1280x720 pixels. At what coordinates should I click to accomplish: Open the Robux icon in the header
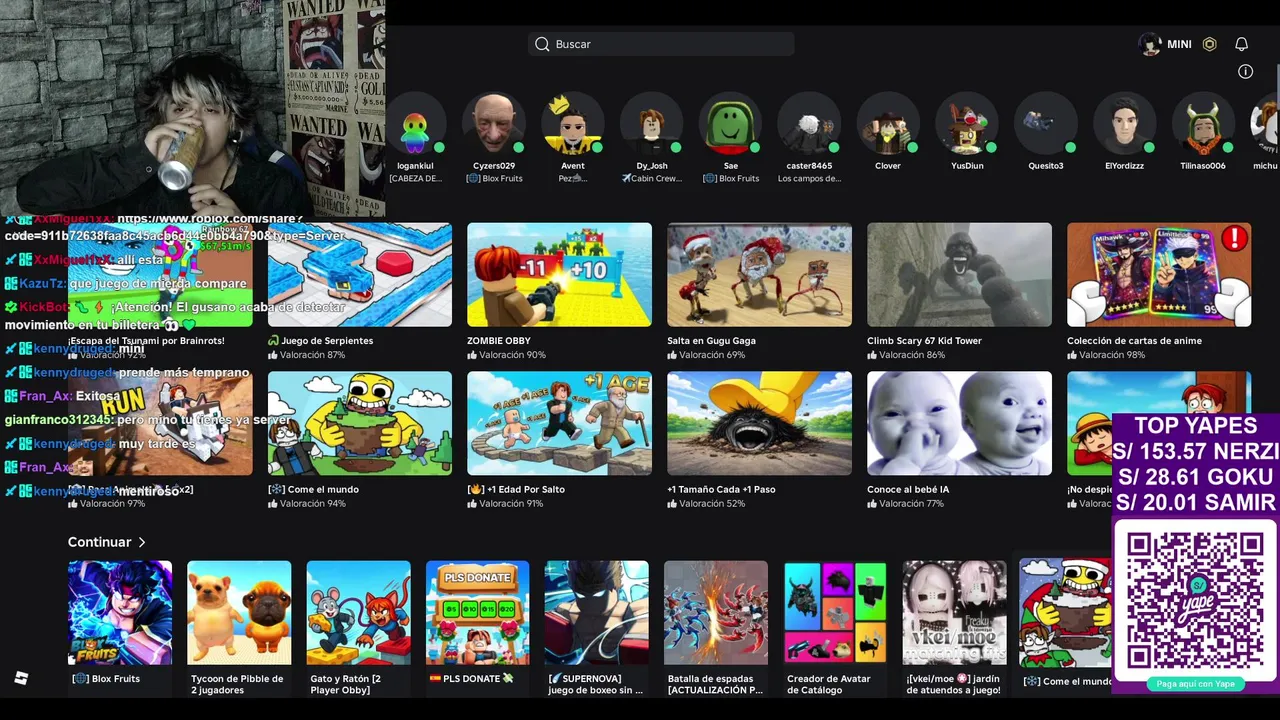tap(1210, 44)
